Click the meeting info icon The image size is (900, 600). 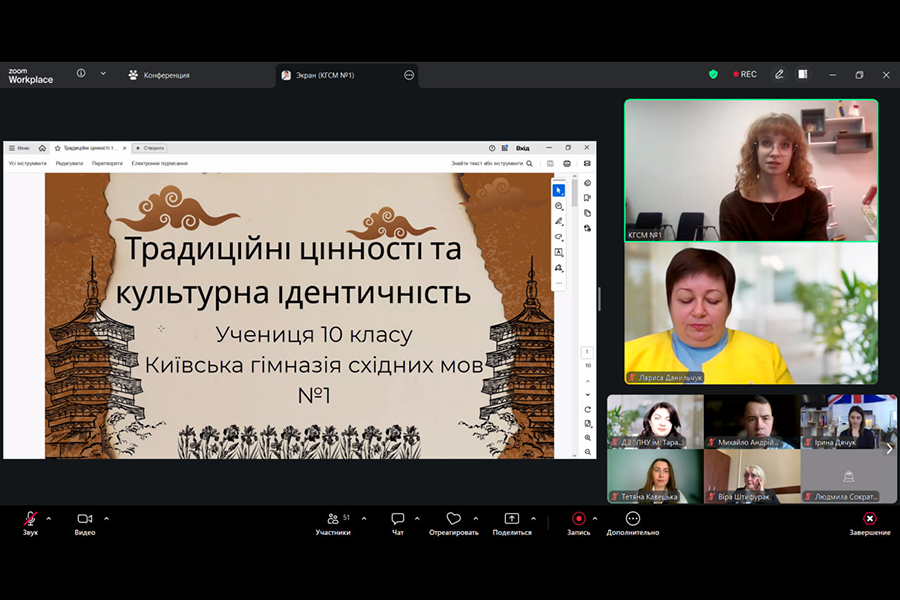point(81,73)
